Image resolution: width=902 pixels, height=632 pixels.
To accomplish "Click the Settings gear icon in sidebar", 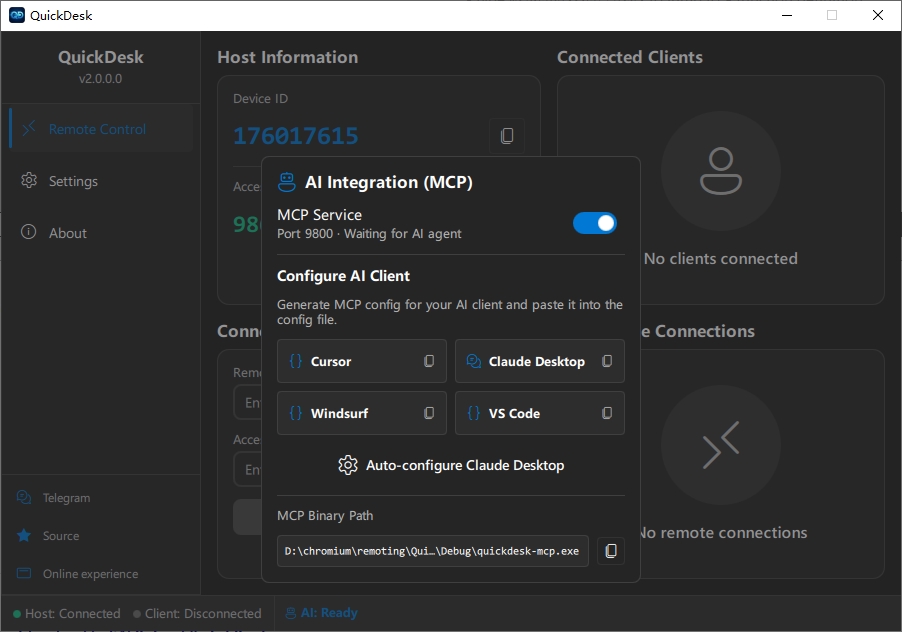I will click(x=30, y=181).
